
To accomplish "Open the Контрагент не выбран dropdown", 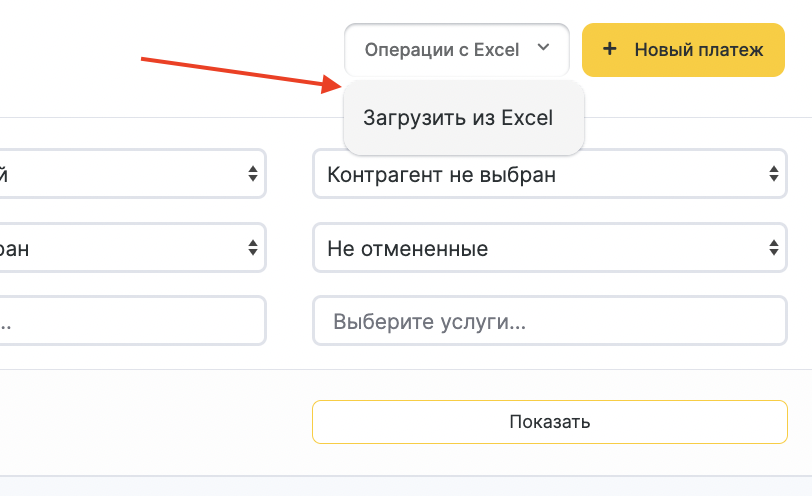I will tap(549, 174).
